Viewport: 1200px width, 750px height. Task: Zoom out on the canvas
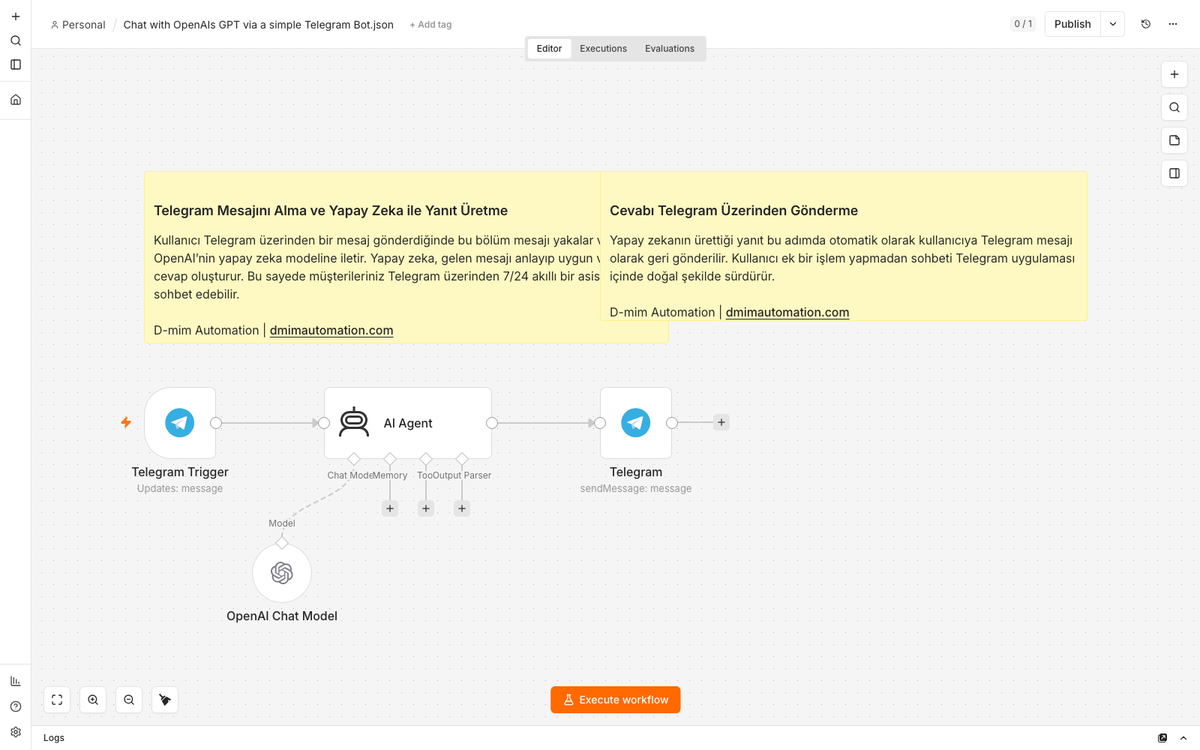129,700
